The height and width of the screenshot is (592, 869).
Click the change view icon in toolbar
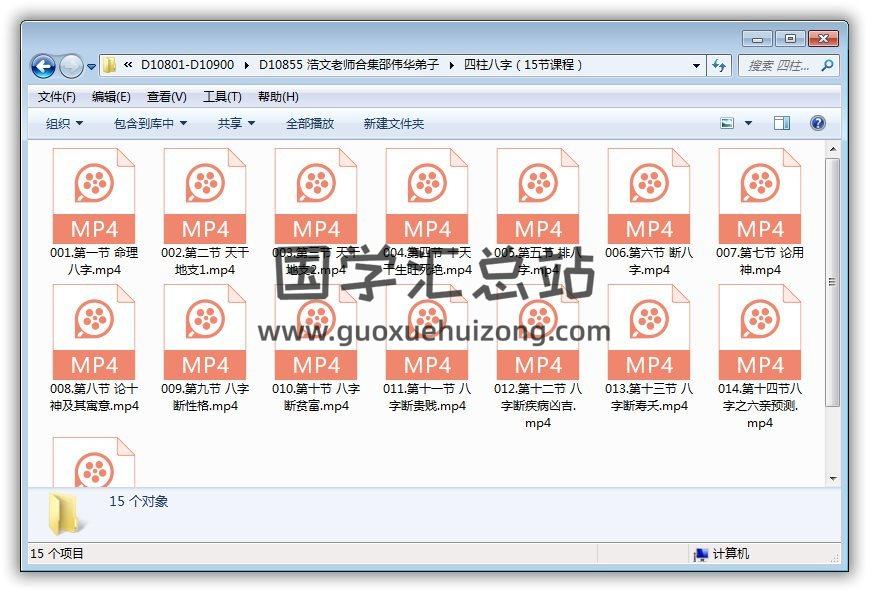pos(728,123)
